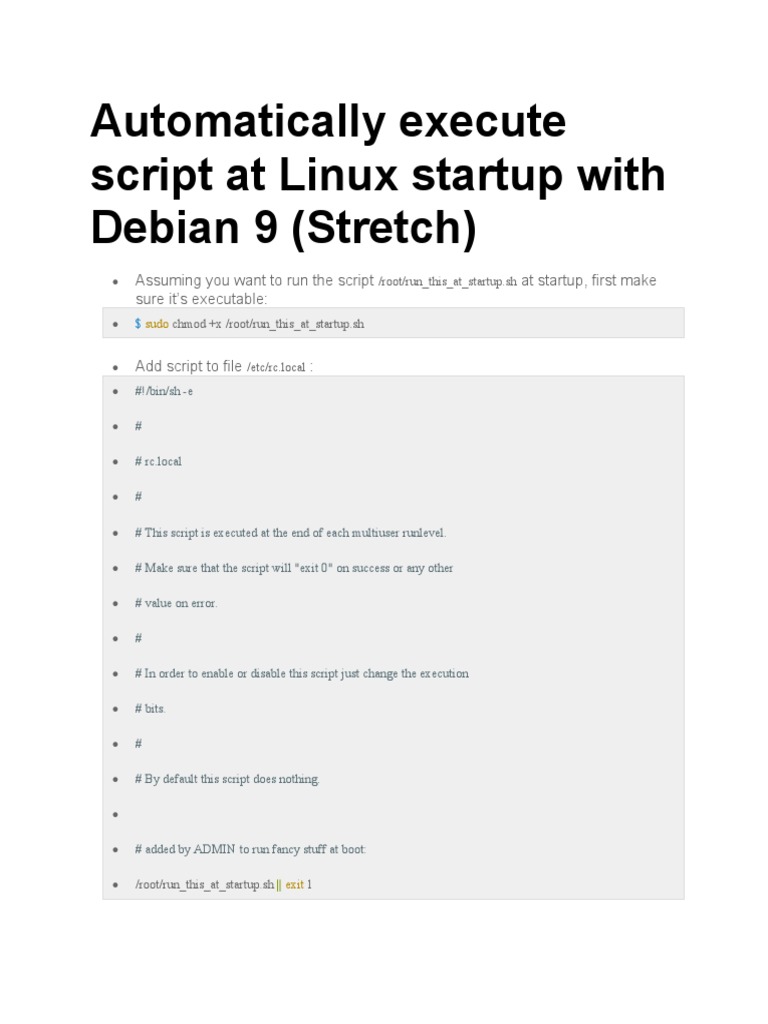
Task: Click the title 'Automatically execute script' heading
Action: tap(377, 174)
